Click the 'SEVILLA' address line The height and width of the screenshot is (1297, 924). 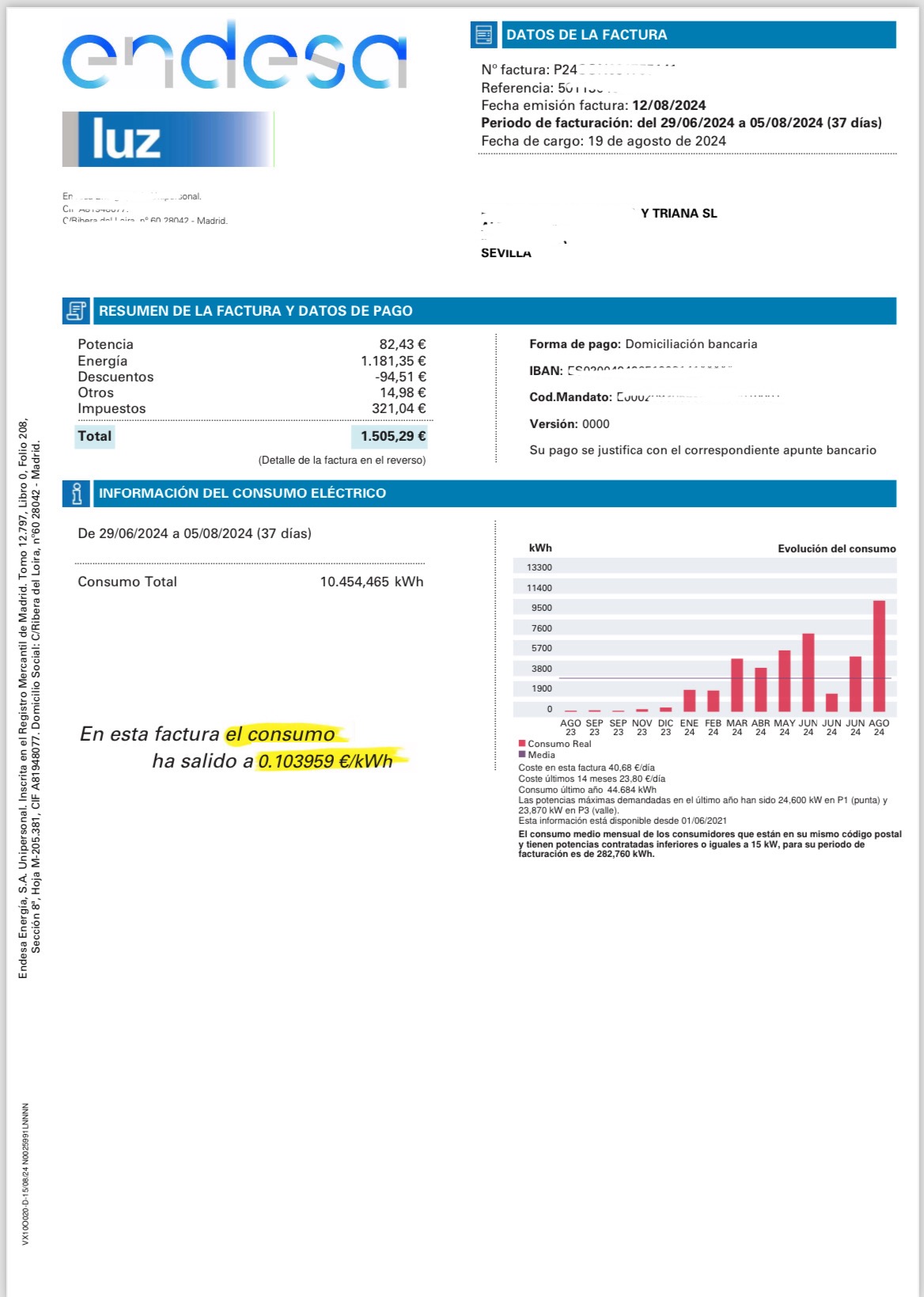pyautogui.click(x=506, y=253)
